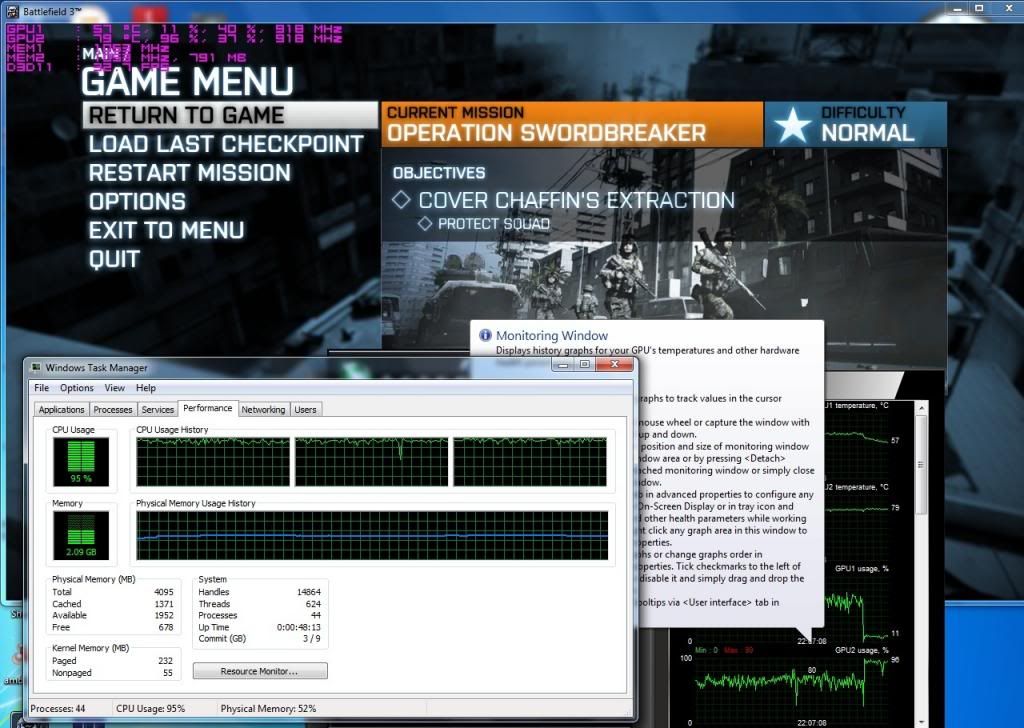The image size is (1024, 728).
Task: Click the Difficulty Normal panel
Action: [856, 124]
